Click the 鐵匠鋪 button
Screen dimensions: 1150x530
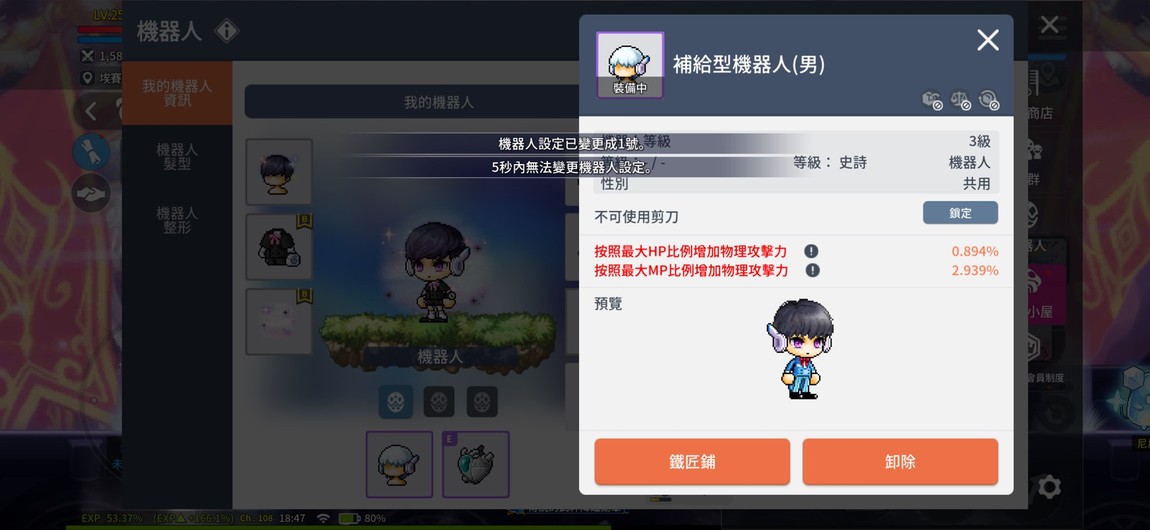coord(692,462)
